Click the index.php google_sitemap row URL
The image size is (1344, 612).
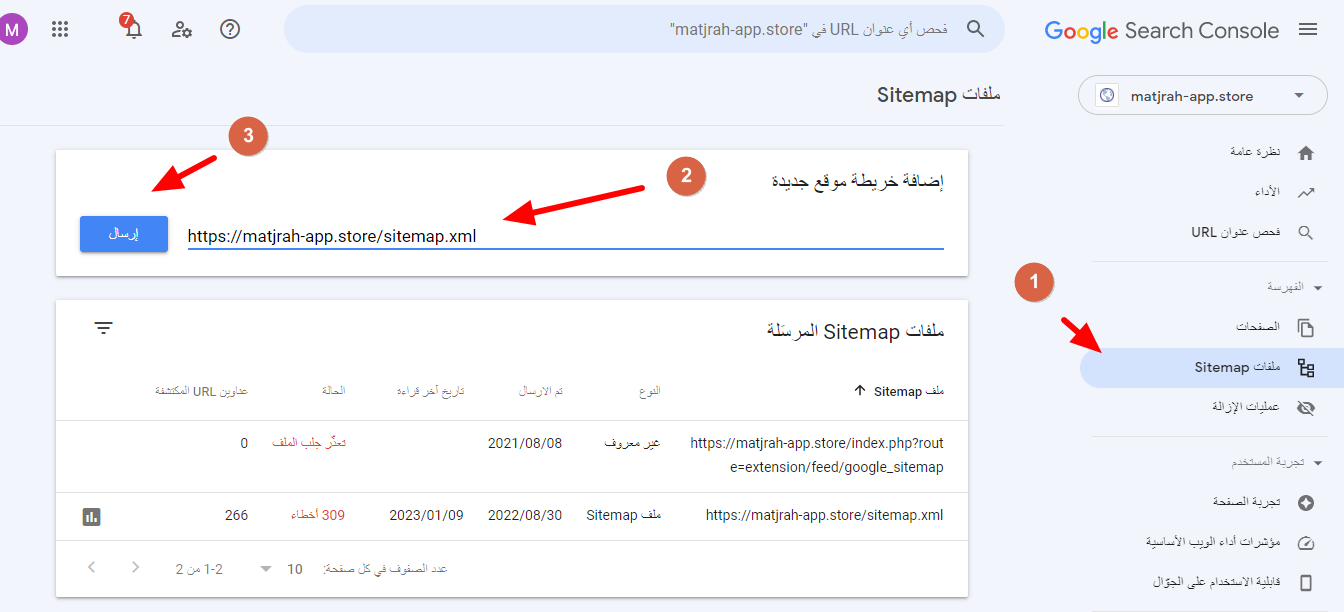(x=817, y=455)
